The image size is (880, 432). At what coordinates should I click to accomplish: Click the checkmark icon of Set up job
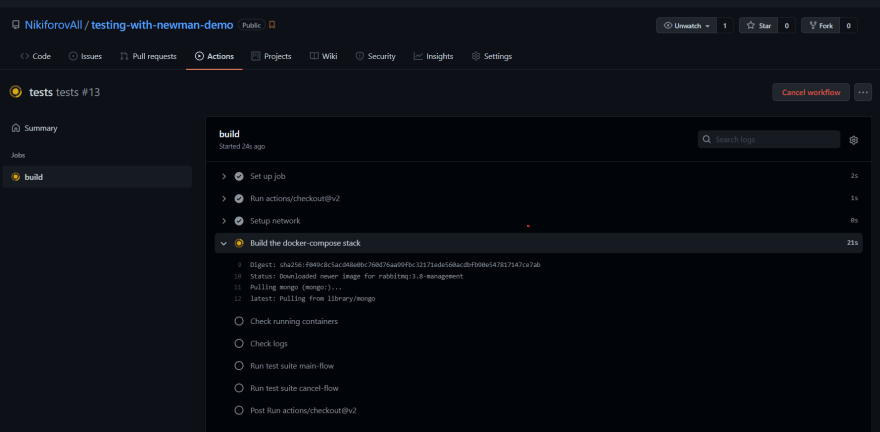pos(239,176)
